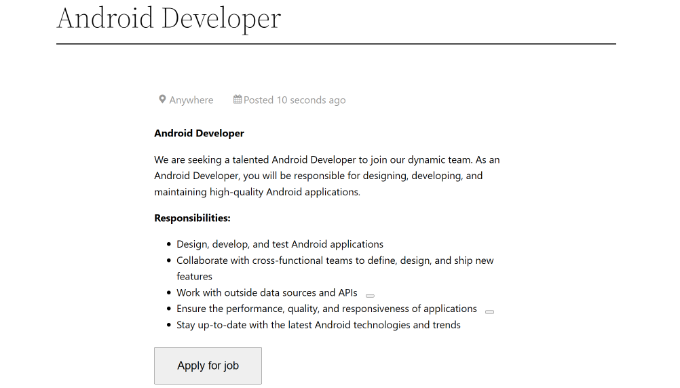Click the bold 'Android Developer' subheading
The height and width of the screenshot is (388, 680).
click(199, 133)
